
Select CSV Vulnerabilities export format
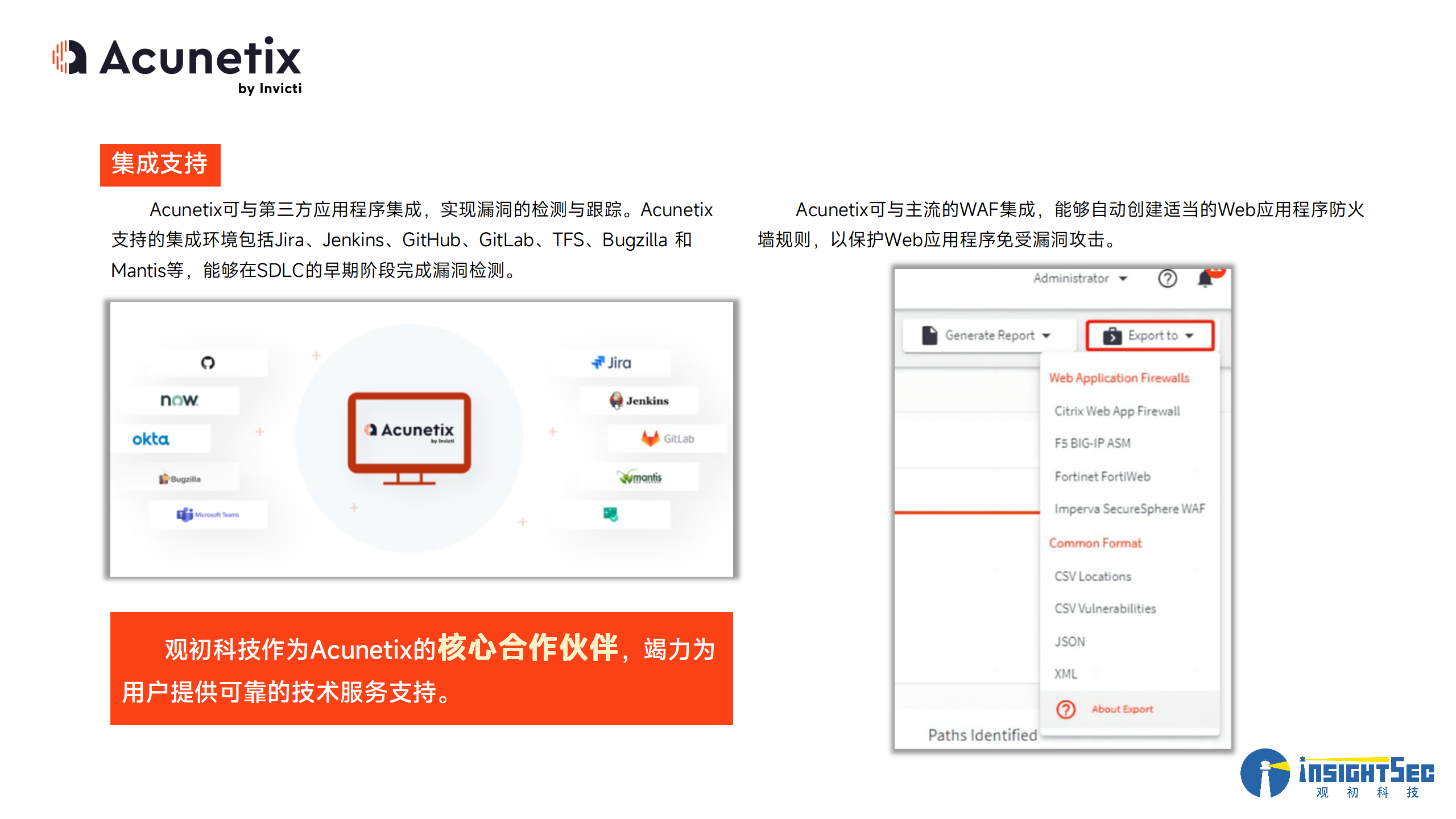pos(1105,609)
